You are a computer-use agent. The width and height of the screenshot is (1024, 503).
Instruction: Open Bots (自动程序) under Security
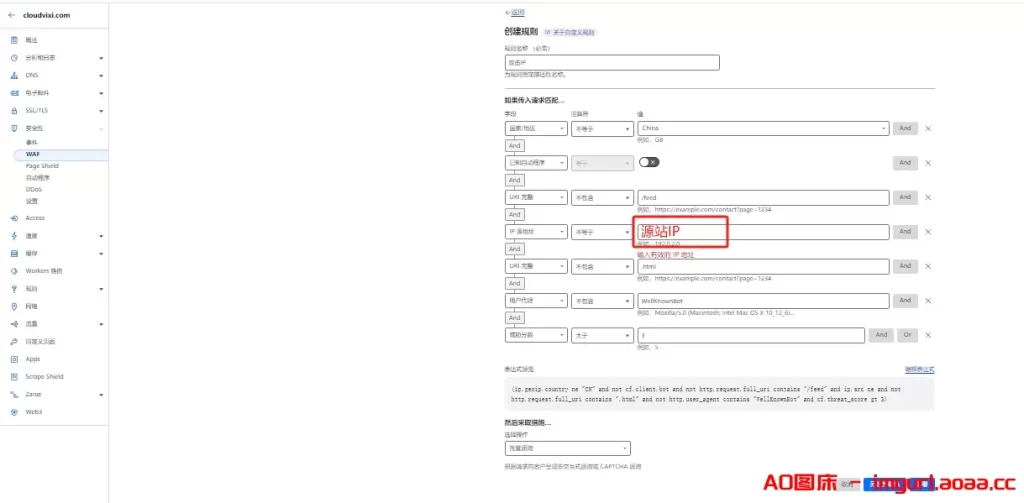[x=38, y=178]
